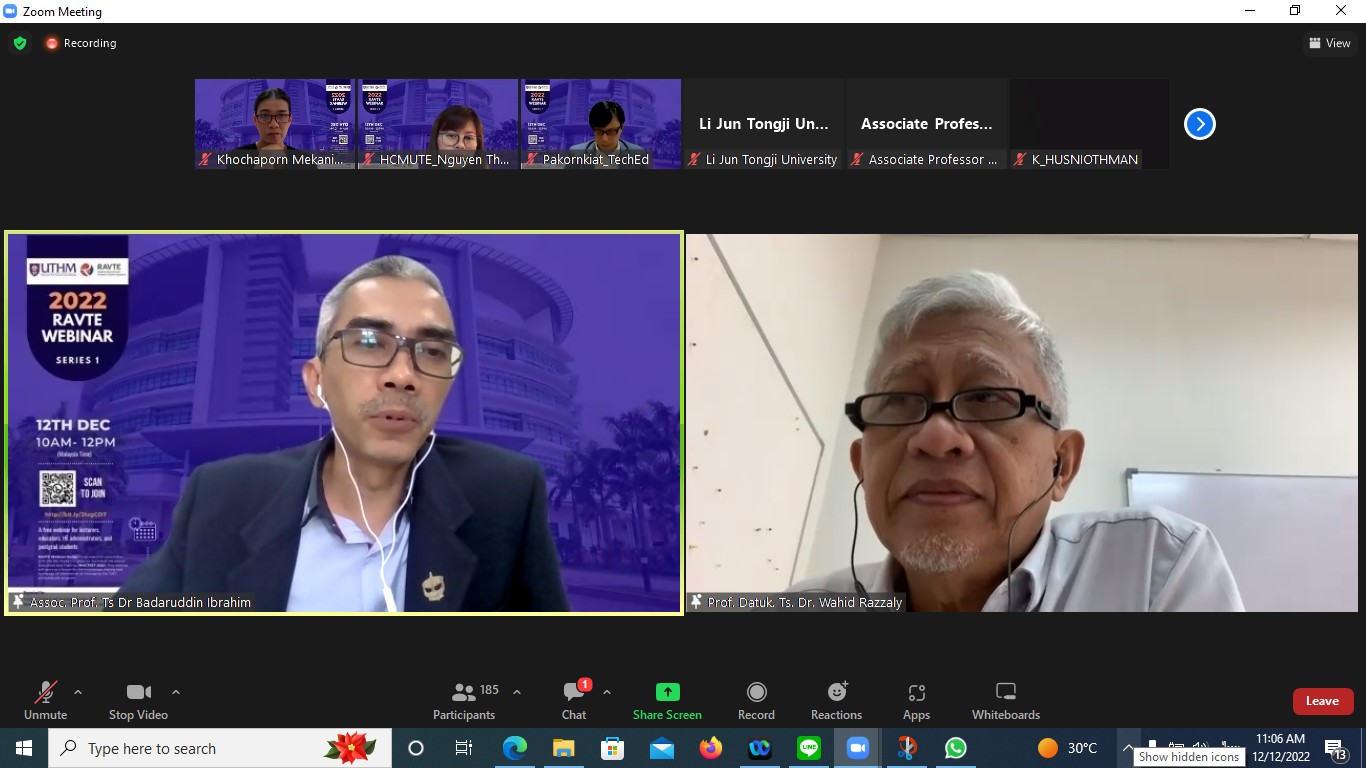Open the Chat panel with unread message
Image resolution: width=1366 pixels, height=768 pixels.
574,700
